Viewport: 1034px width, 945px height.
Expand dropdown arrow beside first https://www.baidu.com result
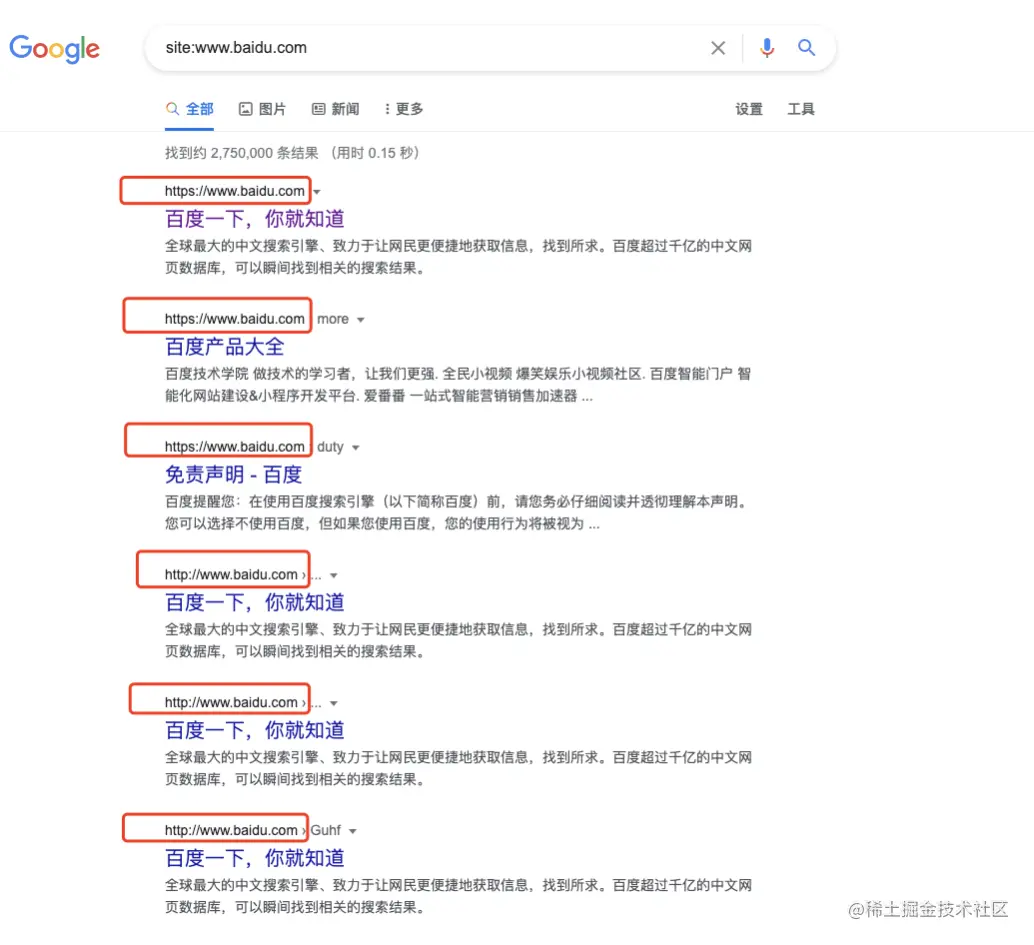pyautogui.click(x=317, y=192)
